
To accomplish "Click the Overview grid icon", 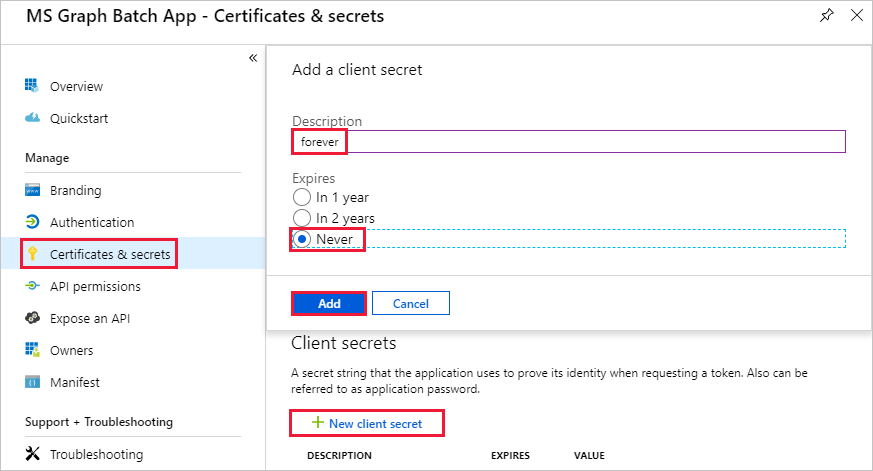I will [32, 85].
